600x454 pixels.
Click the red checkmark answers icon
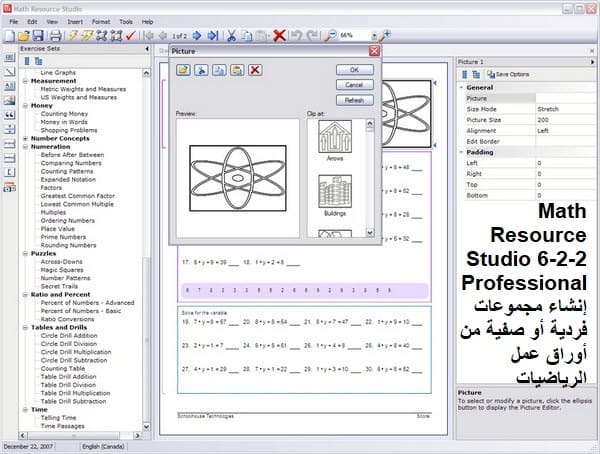(130, 36)
